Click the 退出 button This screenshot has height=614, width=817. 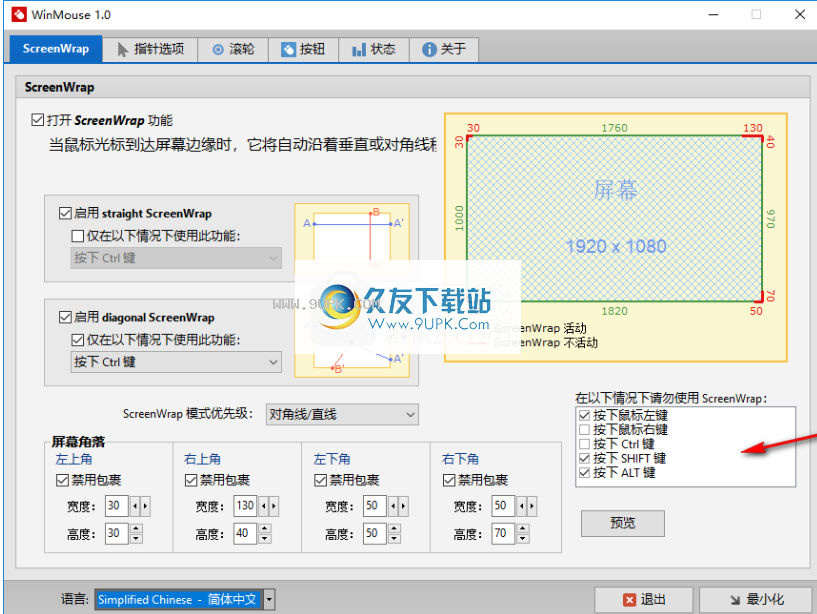(x=643, y=600)
